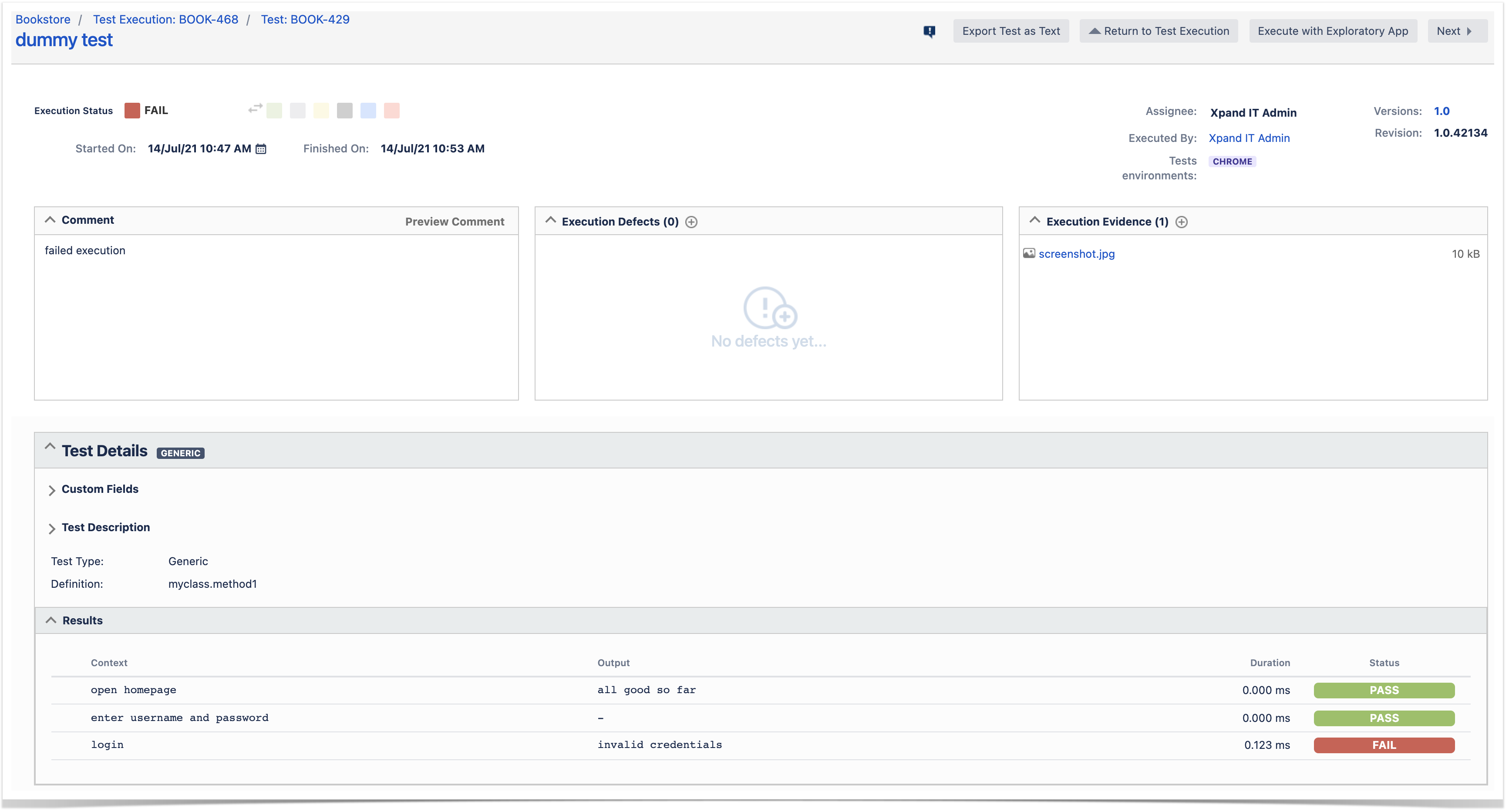
Task: Click the Output column header
Action: pyautogui.click(x=613, y=663)
